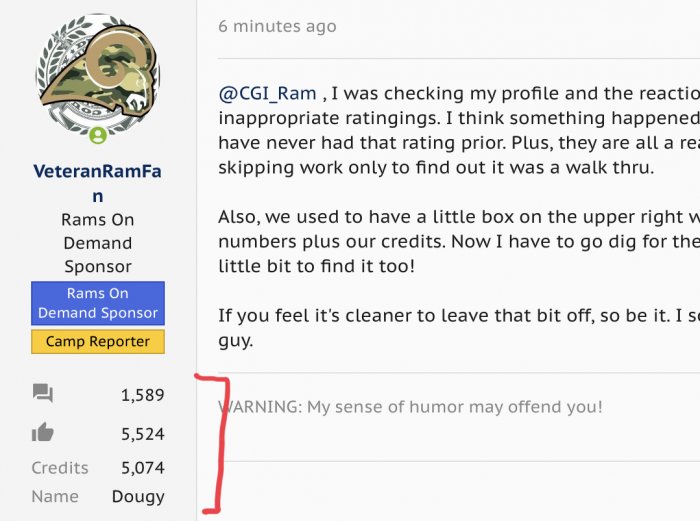Screen dimensions: 700x521
Task: Click the Name label
Action: [x=54, y=496]
